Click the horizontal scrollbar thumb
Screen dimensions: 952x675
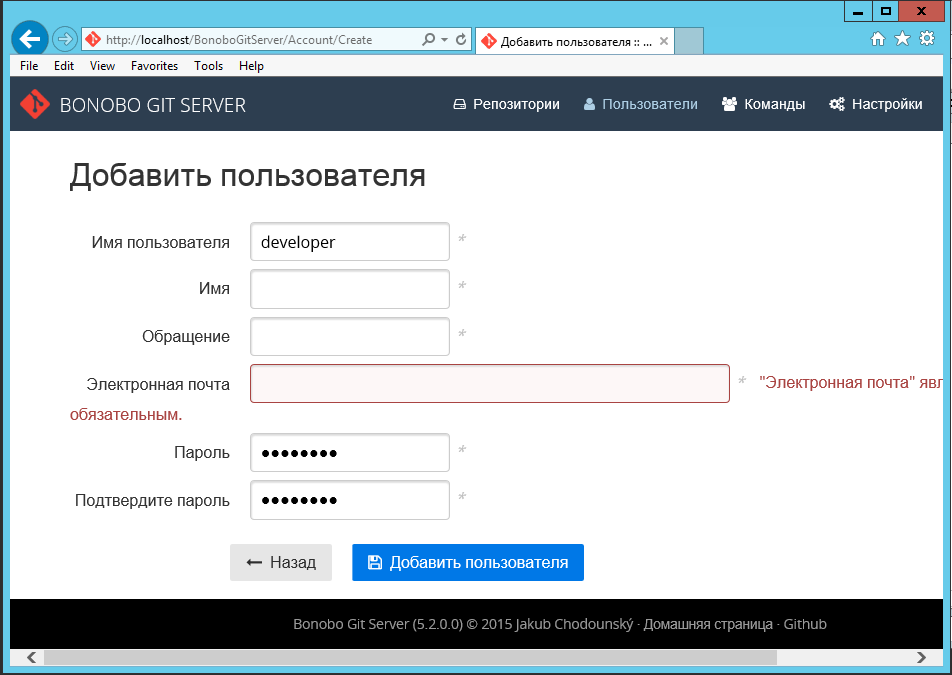410,657
